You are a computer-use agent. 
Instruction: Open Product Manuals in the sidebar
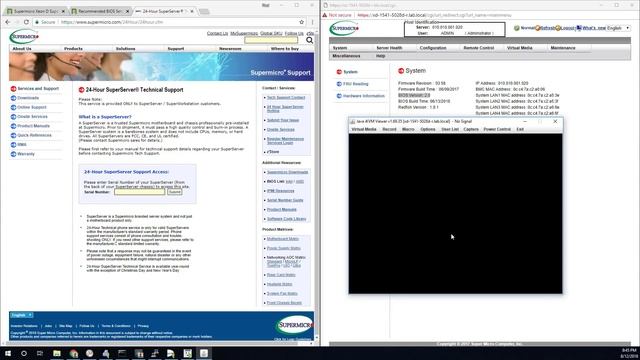[33, 126]
